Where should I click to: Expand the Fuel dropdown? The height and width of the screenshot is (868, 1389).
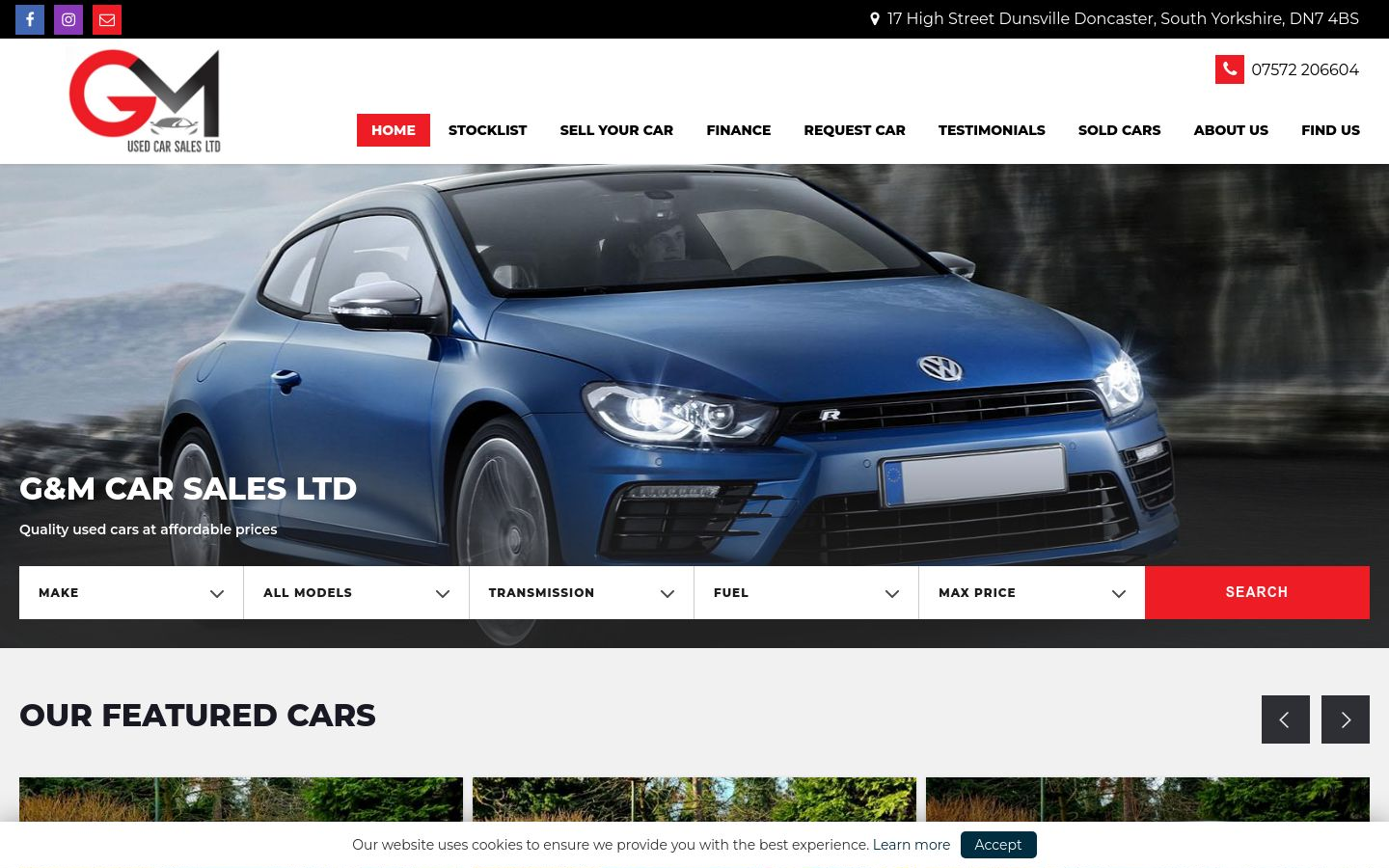click(806, 592)
